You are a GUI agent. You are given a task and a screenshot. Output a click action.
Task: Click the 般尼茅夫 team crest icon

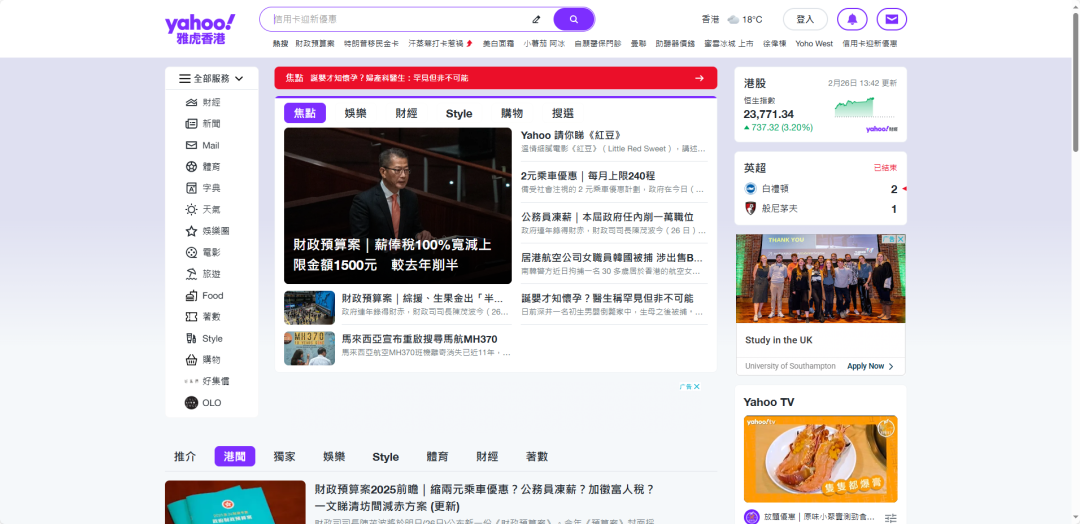[751, 208]
